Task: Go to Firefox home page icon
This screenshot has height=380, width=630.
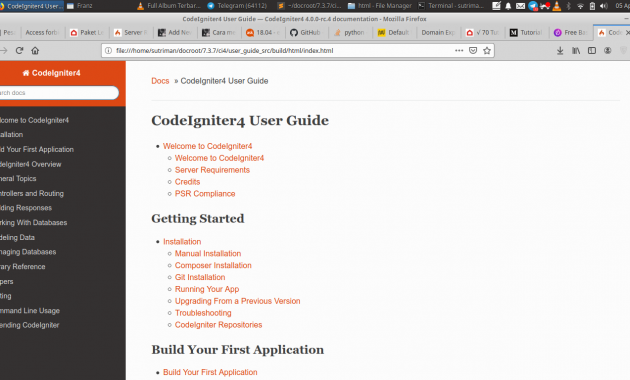Action: (x=35, y=51)
